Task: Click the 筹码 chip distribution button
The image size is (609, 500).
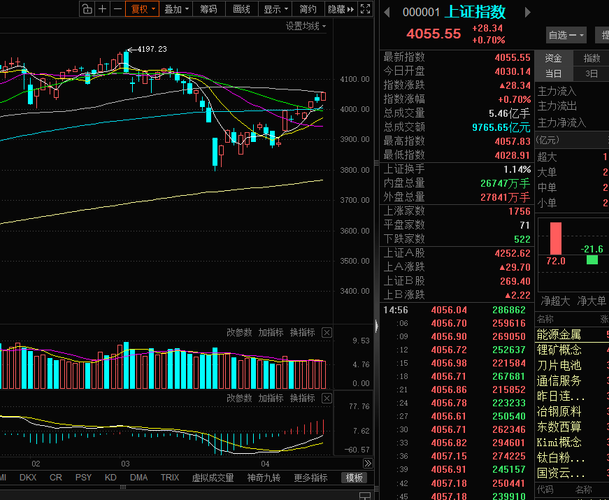Action: [209, 9]
